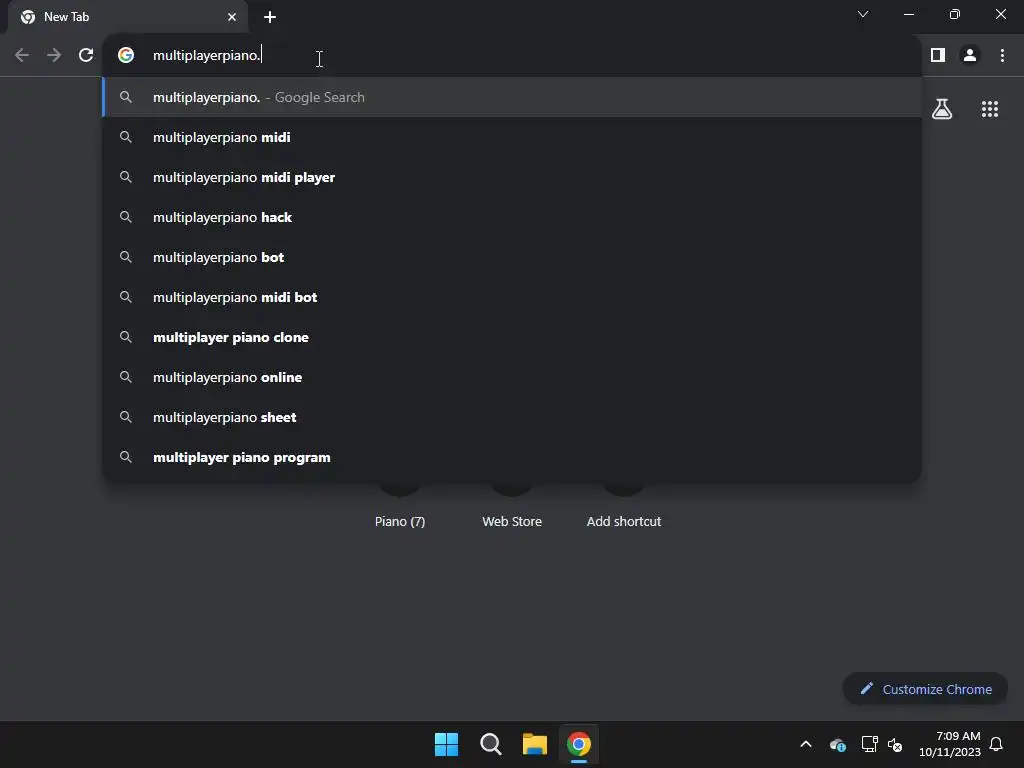Open the user profile icon

[970, 56]
